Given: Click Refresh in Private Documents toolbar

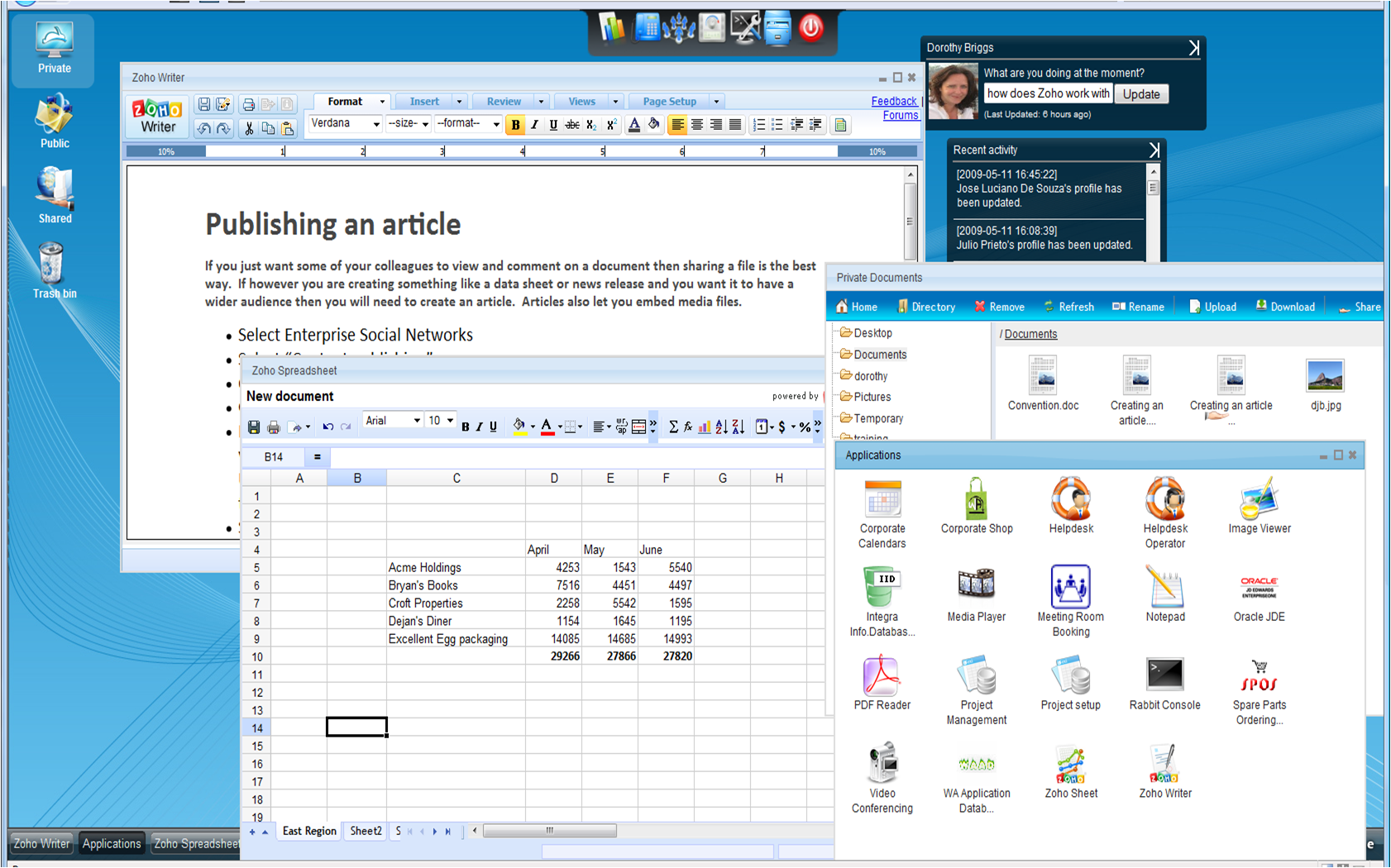Looking at the screenshot, I should 1068,307.
